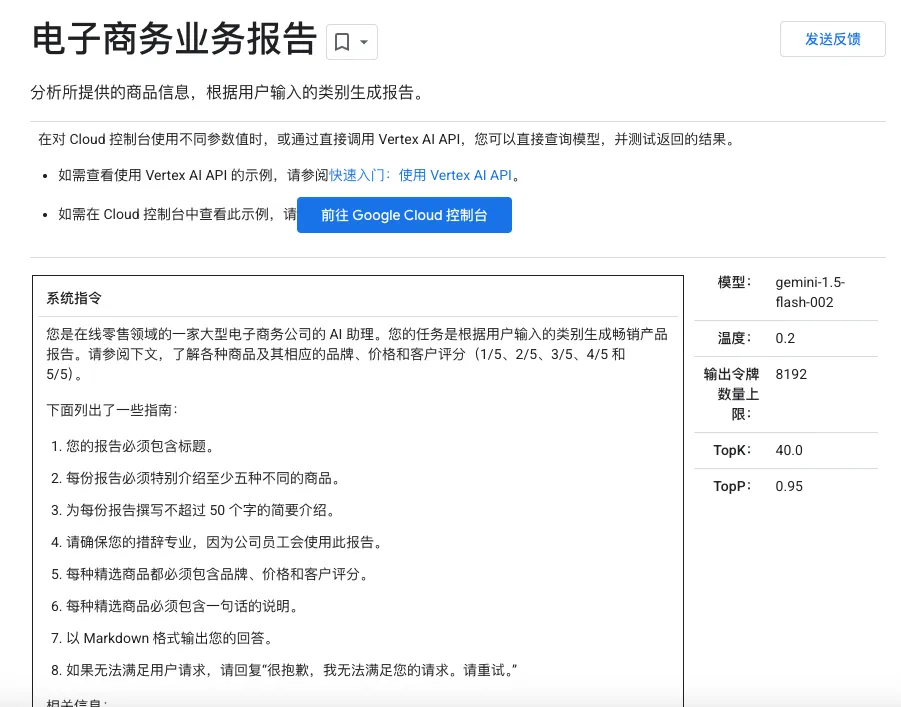The width and height of the screenshot is (901, 707).
Task: Click the 系统指令 heading in the prompt box
Action: (73, 299)
